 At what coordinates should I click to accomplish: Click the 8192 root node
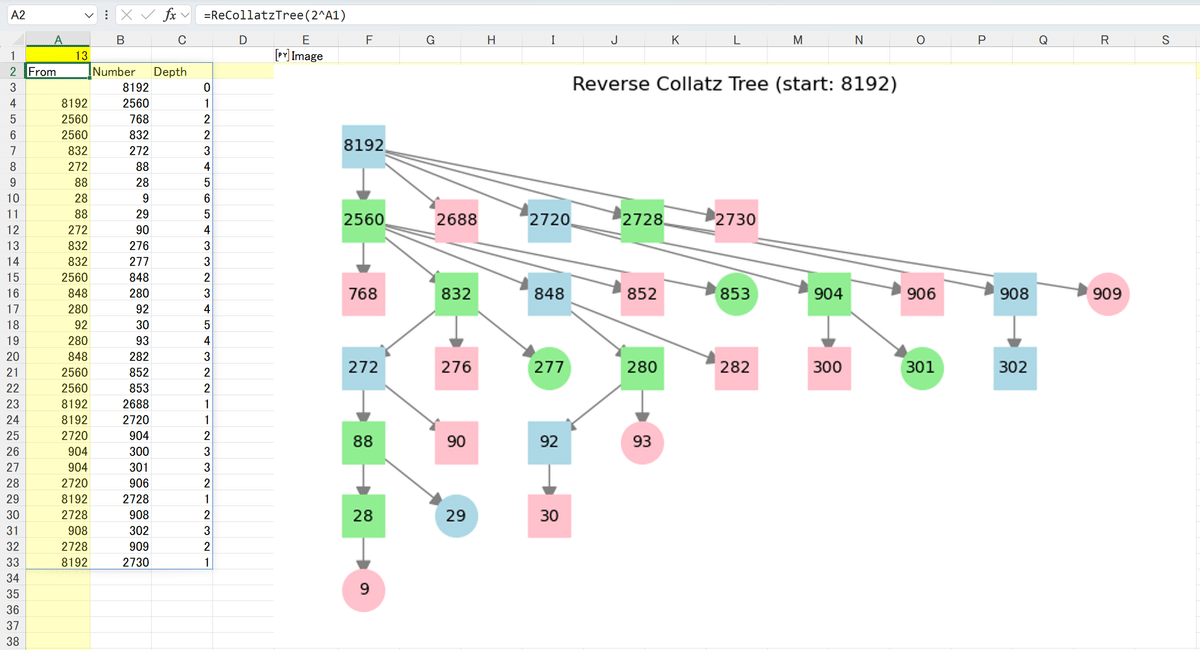363,146
